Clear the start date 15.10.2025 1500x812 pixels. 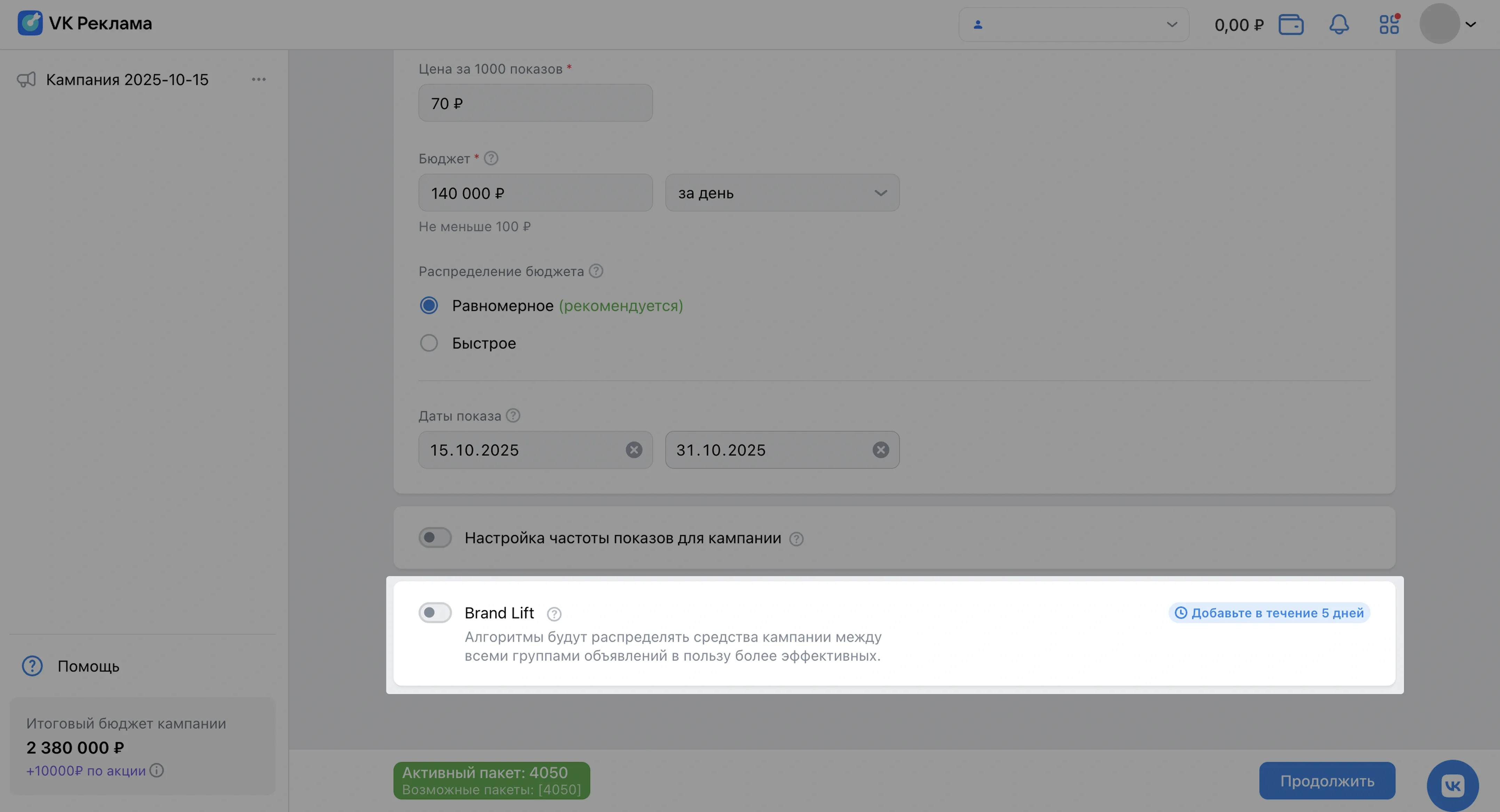click(634, 450)
